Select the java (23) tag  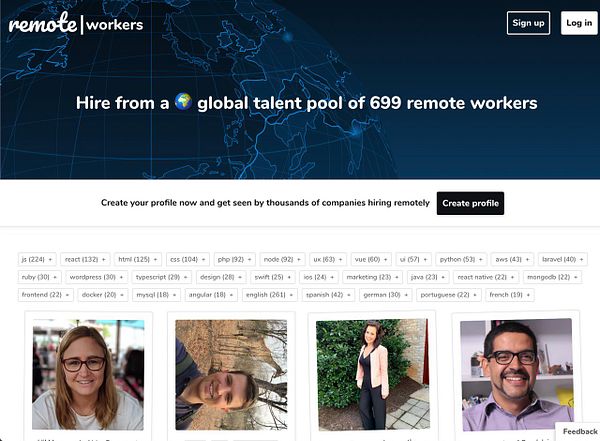coord(428,277)
